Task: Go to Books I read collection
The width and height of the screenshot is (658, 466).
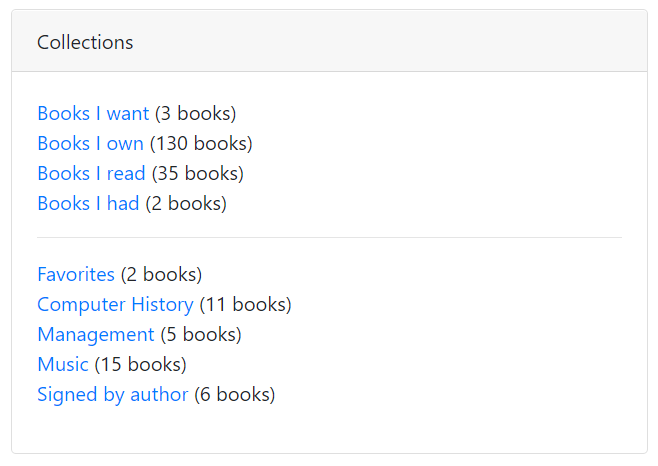Action: tap(91, 174)
